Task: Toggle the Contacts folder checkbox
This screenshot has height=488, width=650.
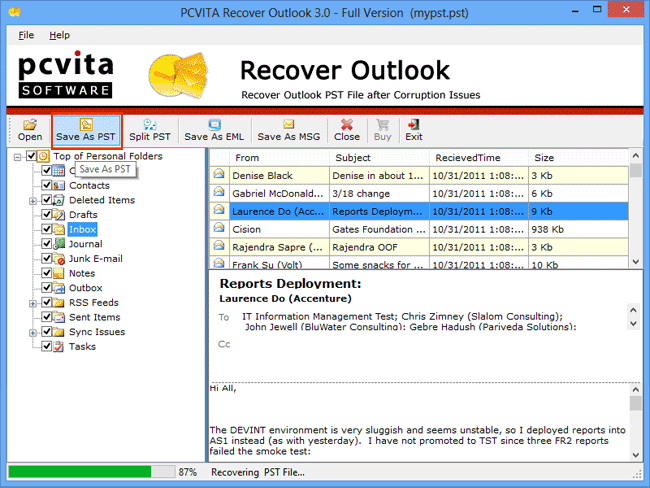Action: 47,185
